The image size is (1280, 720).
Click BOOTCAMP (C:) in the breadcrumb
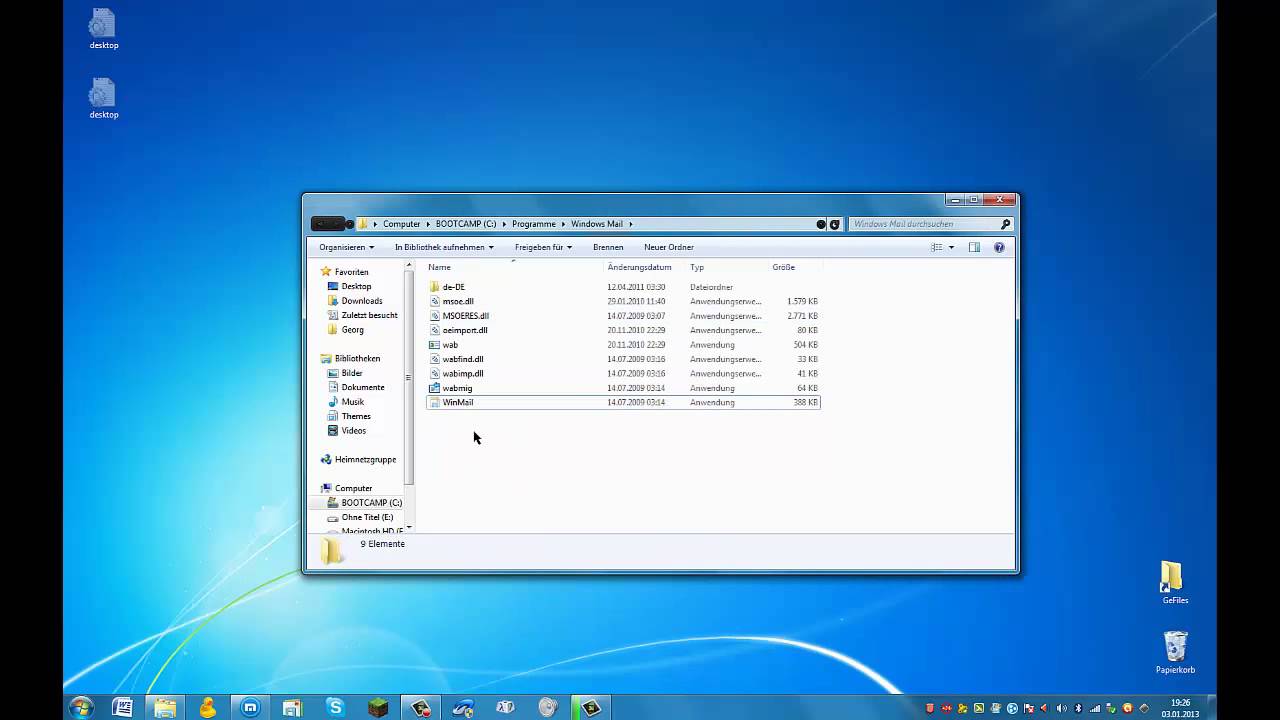pyautogui.click(x=466, y=224)
